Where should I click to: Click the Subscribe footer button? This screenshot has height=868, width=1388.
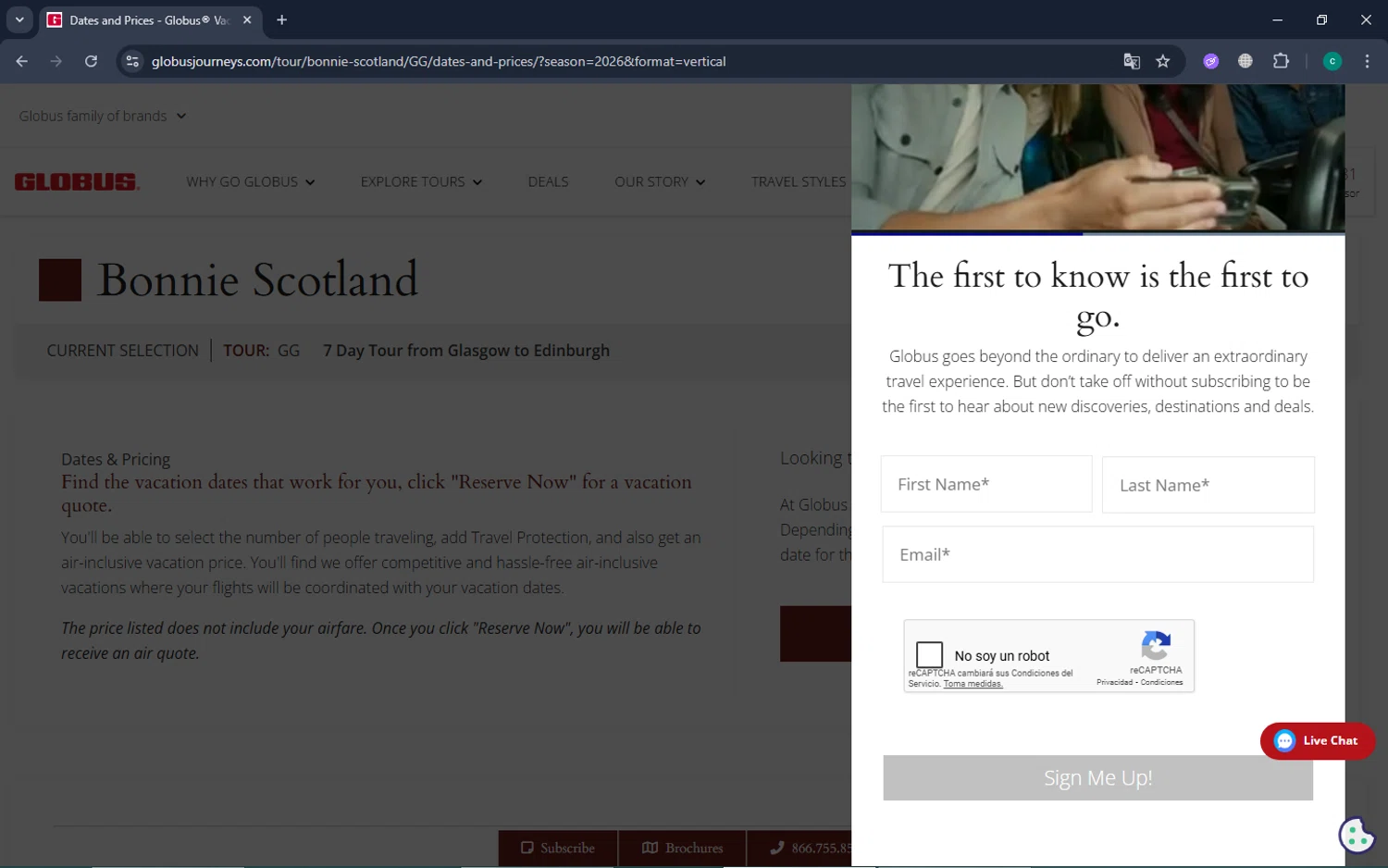558,848
